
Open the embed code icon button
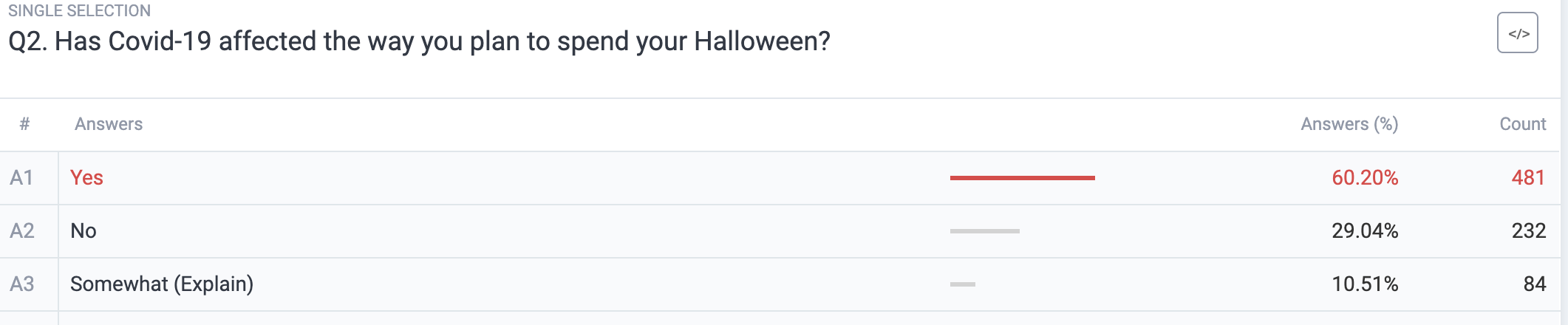[x=1517, y=32]
